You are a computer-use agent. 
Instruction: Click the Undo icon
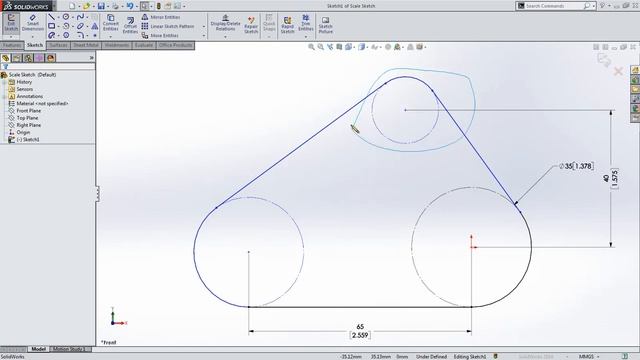pos(130,6)
